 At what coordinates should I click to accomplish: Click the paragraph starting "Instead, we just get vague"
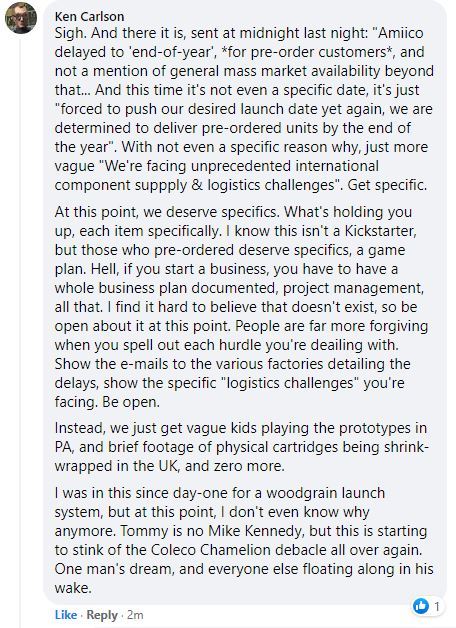[241, 447]
